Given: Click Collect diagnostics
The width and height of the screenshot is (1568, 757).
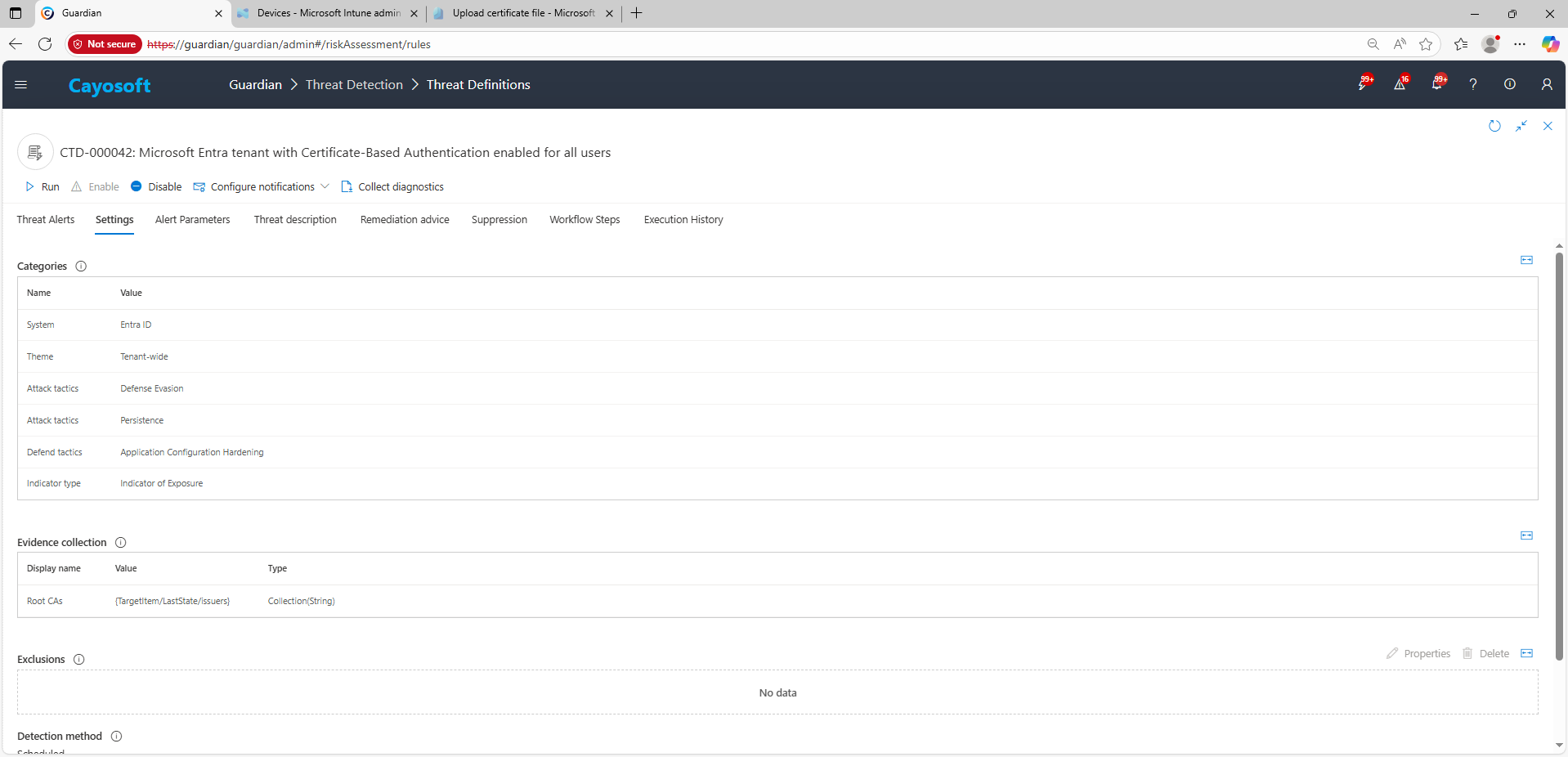Looking at the screenshot, I should pos(392,187).
